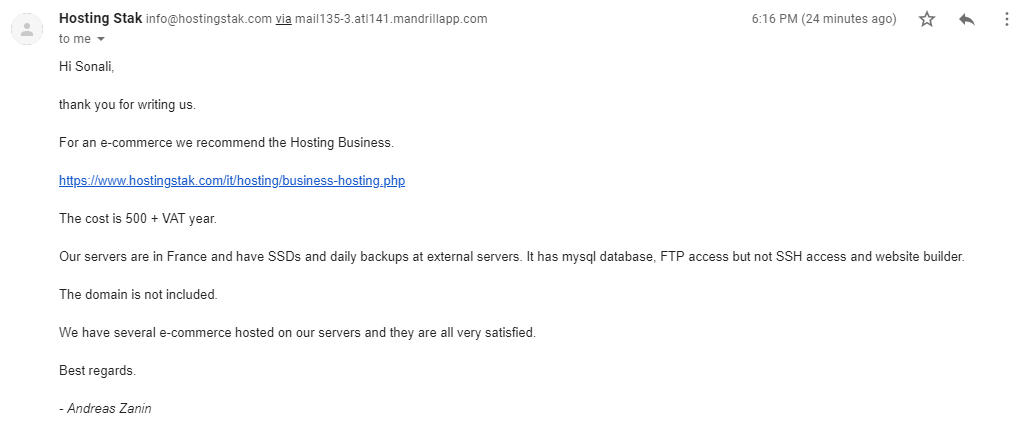1031x429 pixels.
Task: Expand recipient details arrow beside 'to me'
Action: (101, 39)
